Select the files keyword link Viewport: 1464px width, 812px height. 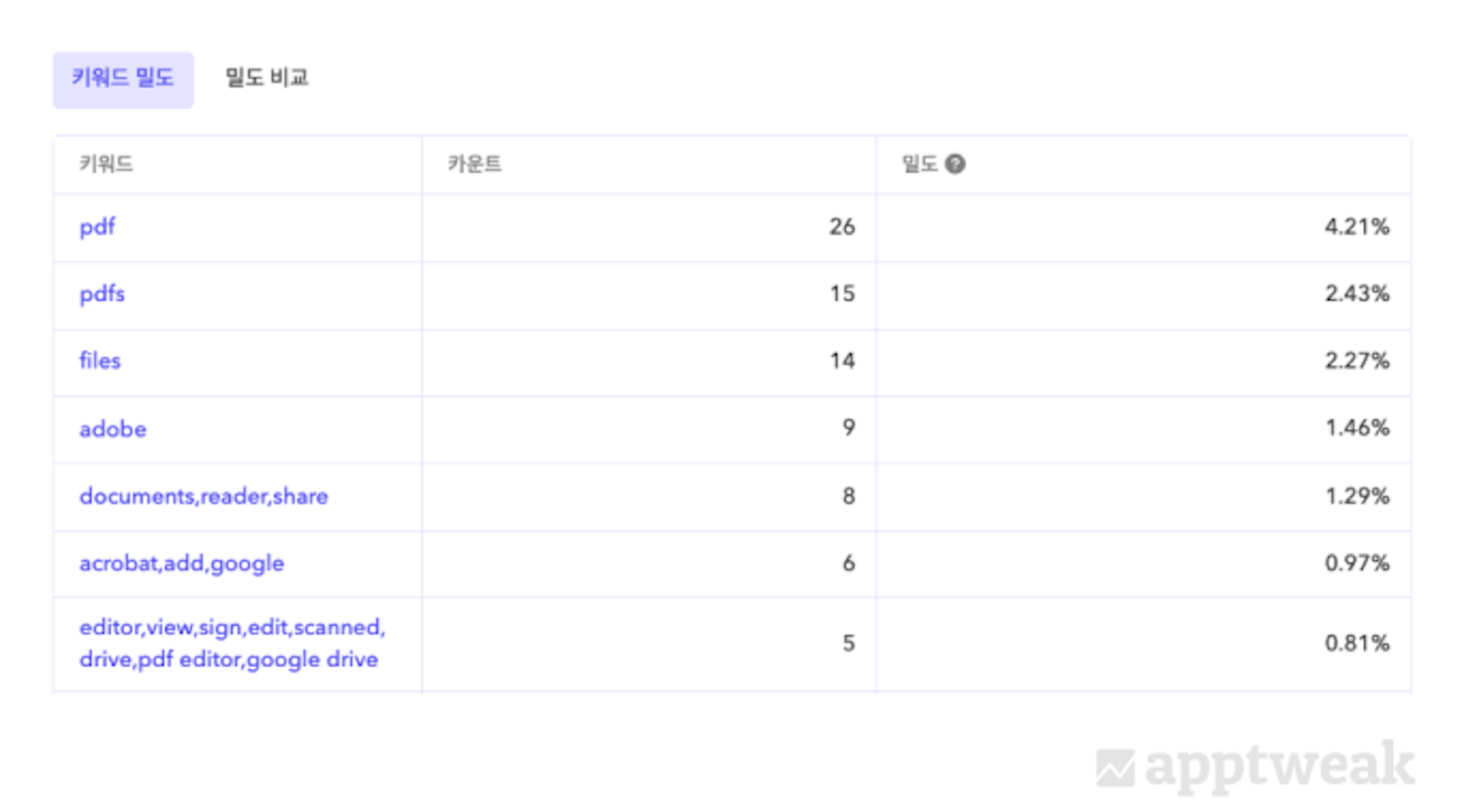point(100,361)
